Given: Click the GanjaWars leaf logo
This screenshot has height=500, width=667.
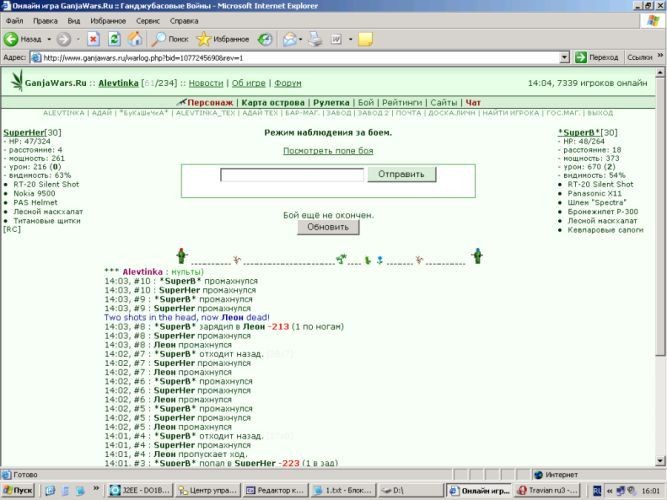Looking at the screenshot, I should pos(16,81).
